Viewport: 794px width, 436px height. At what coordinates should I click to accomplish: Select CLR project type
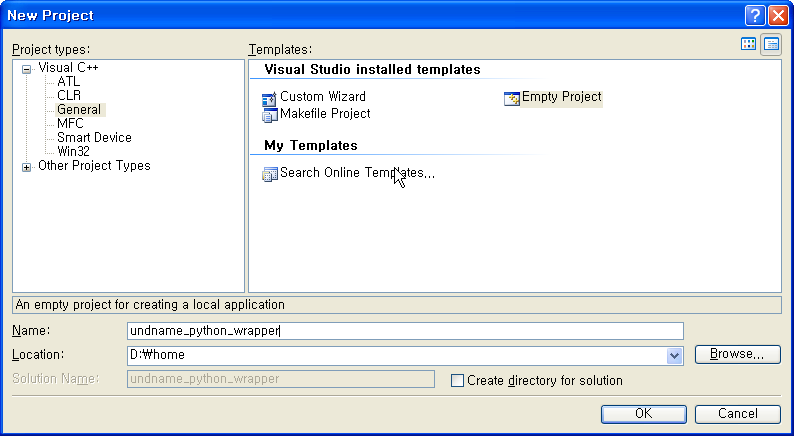69,95
